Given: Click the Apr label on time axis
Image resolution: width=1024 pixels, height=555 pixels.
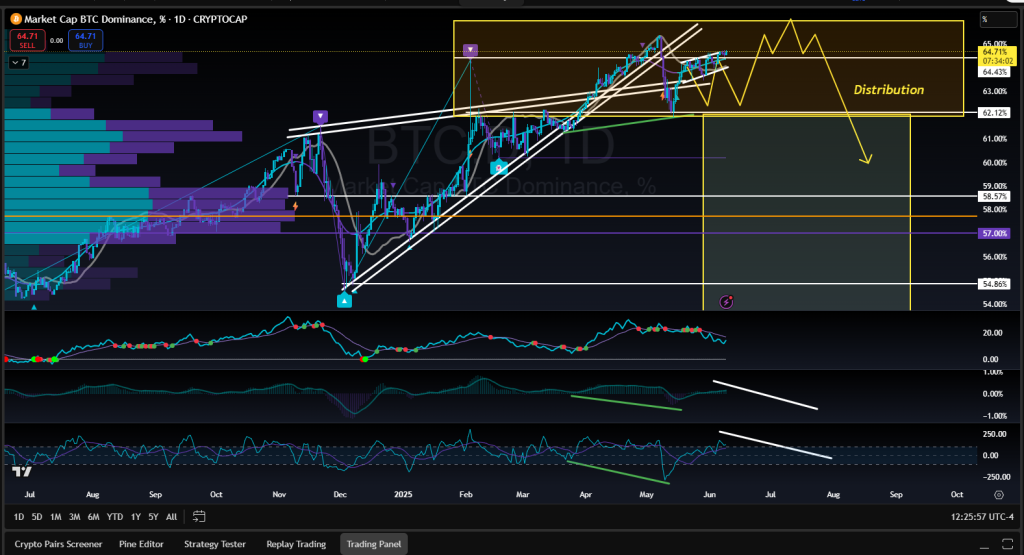Looking at the screenshot, I should pos(585,494).
